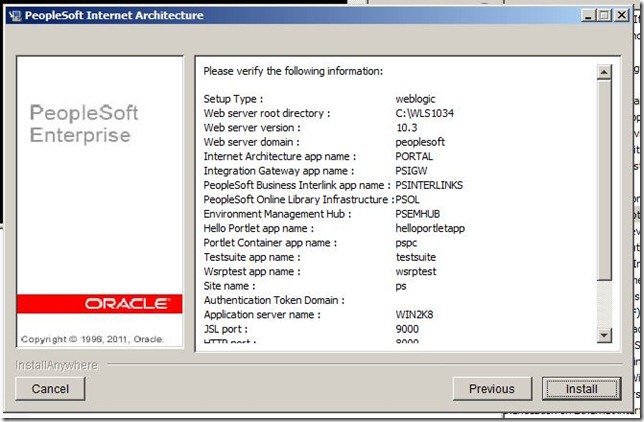This screenshot has height=422, width=644.
Task: Click the red Oracle logo
Action: [99, 303]
